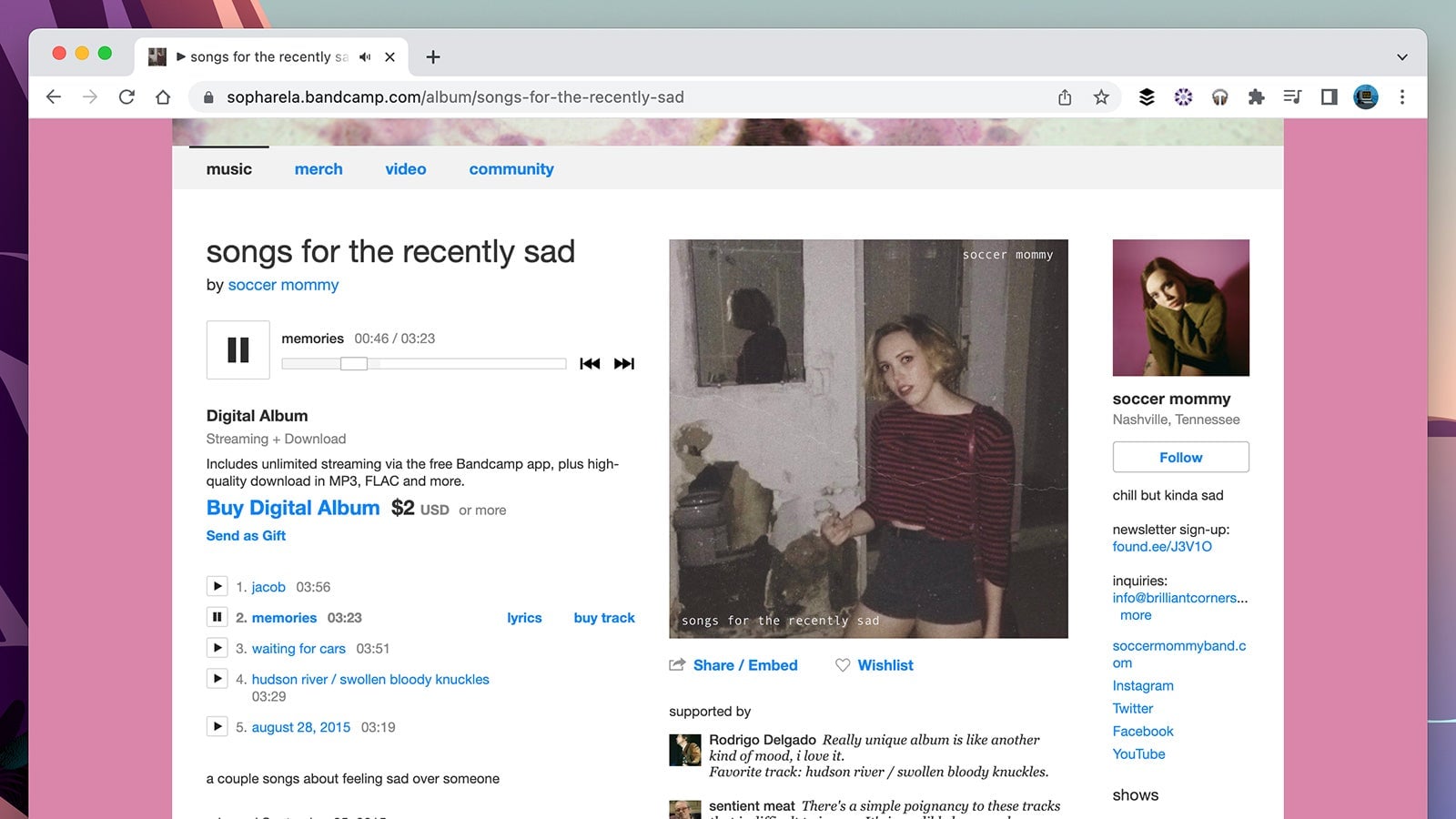1456x819 pixels.
Task: Skip to the next track
Action: pos(624,363)
